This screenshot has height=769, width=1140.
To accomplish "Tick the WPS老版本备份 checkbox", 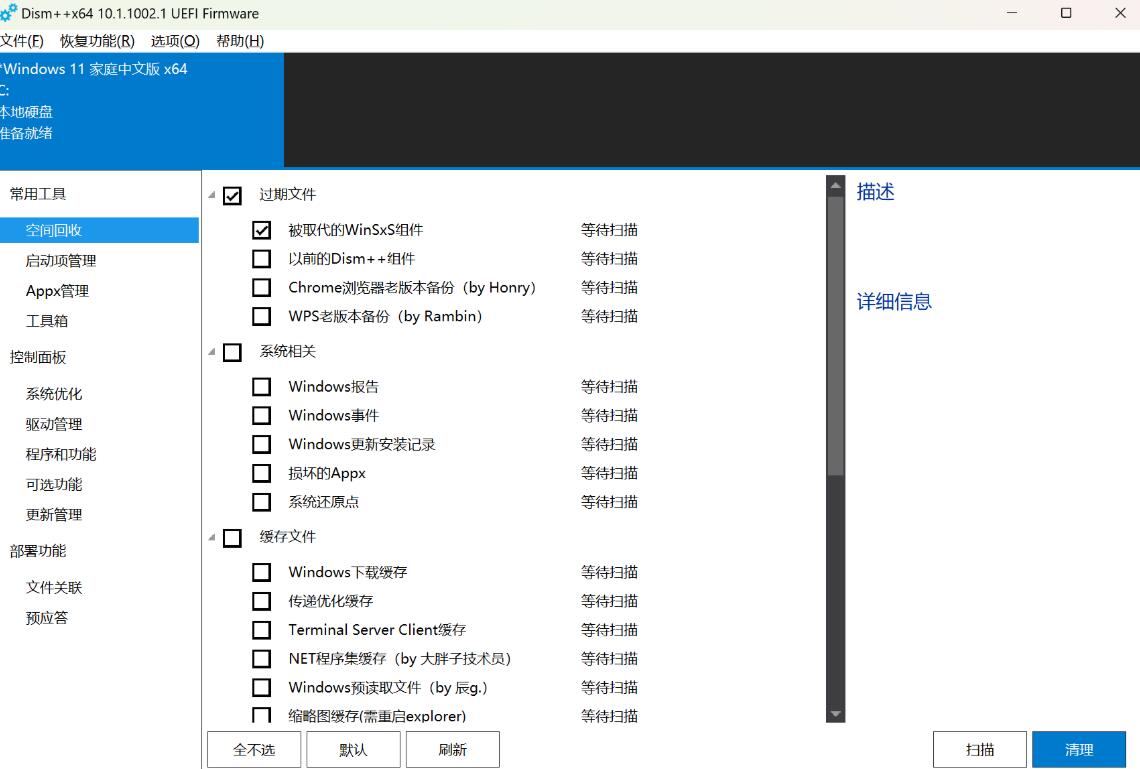I will 261,316.
